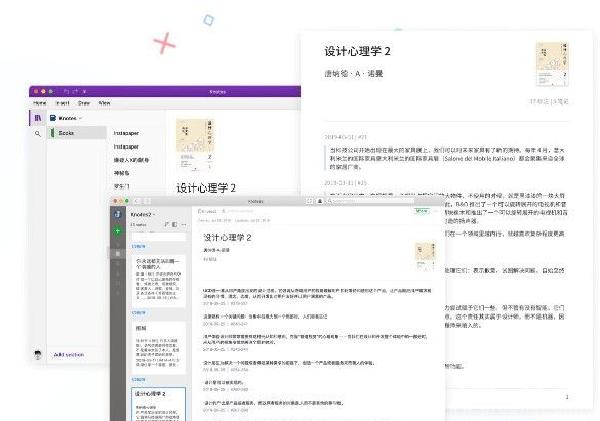This screenshot has height=421, width=600.
Task: Click the green new note button
Action: click(117, 231)
